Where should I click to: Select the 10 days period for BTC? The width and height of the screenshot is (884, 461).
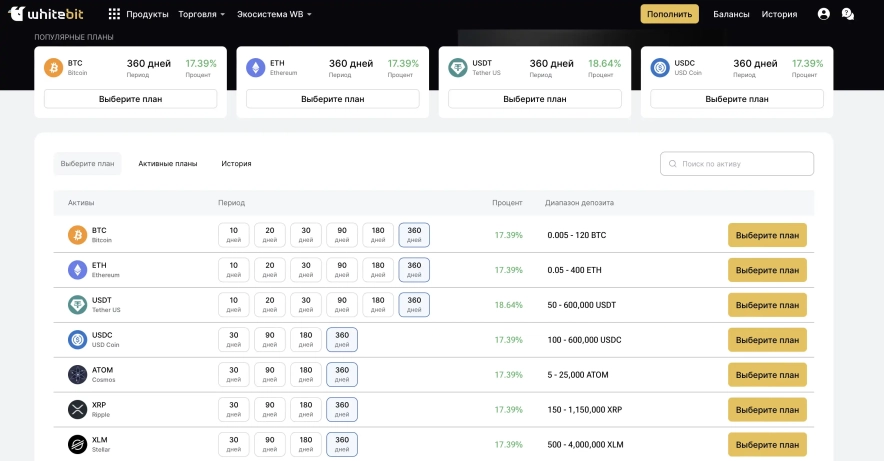coord(233,235)
